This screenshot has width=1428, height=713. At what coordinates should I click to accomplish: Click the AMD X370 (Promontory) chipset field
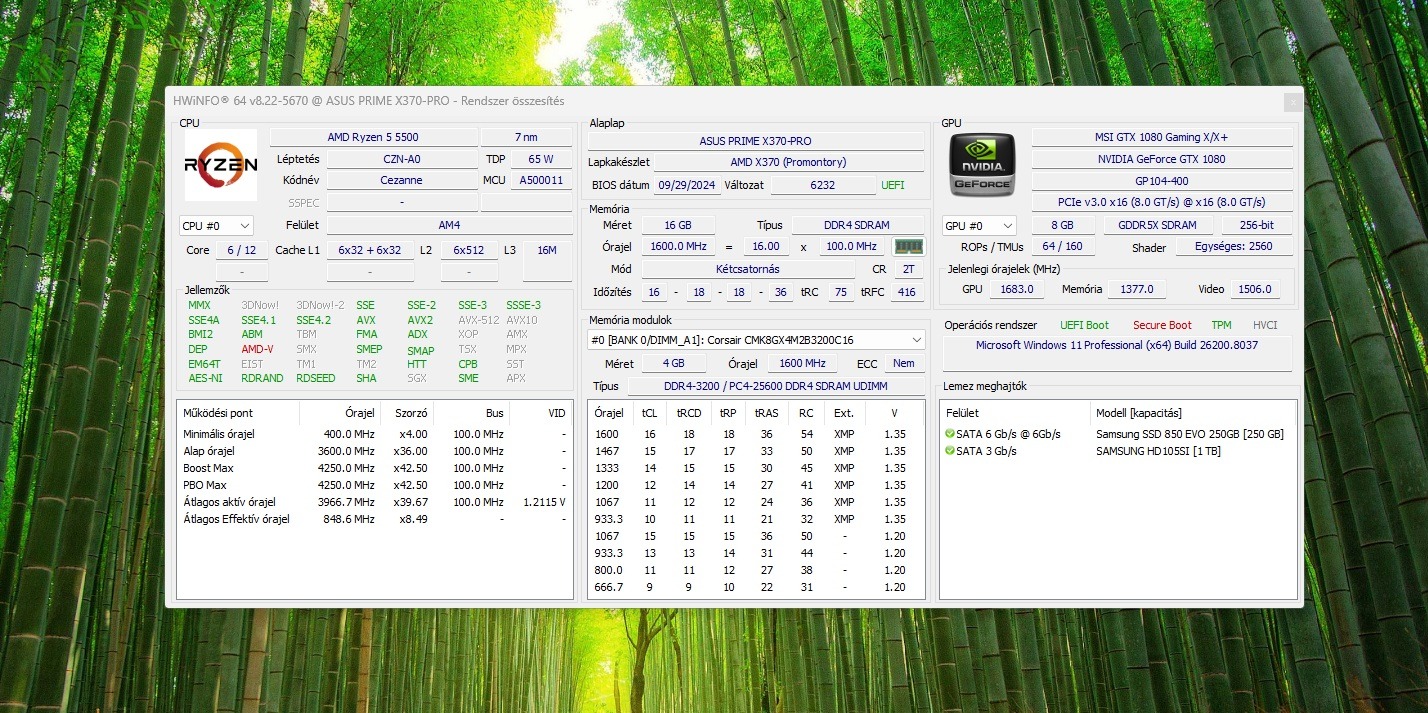788,162
